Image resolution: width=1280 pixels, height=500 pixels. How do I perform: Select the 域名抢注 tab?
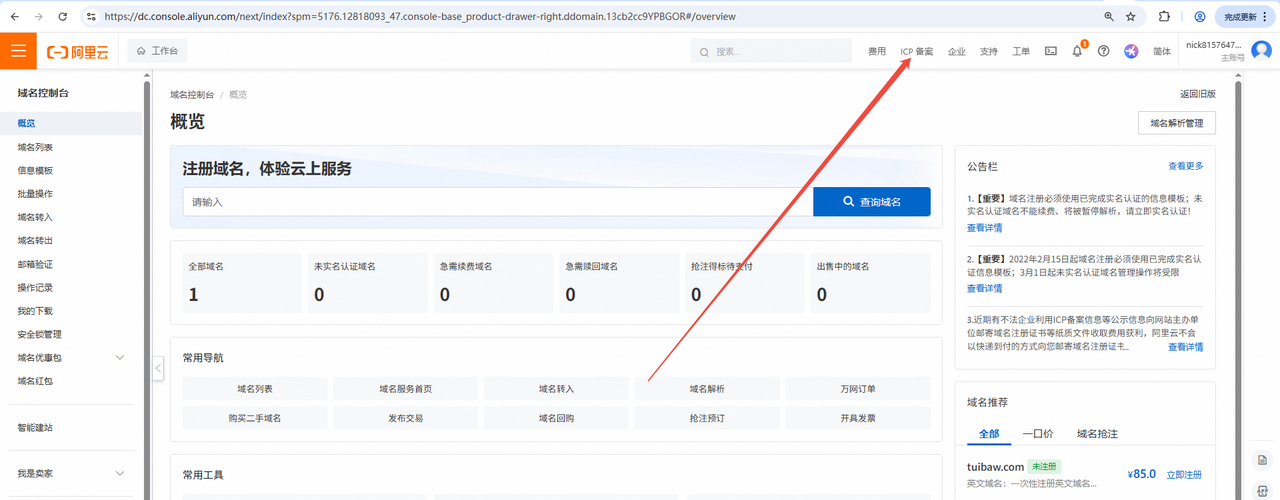click(1097, 434)
